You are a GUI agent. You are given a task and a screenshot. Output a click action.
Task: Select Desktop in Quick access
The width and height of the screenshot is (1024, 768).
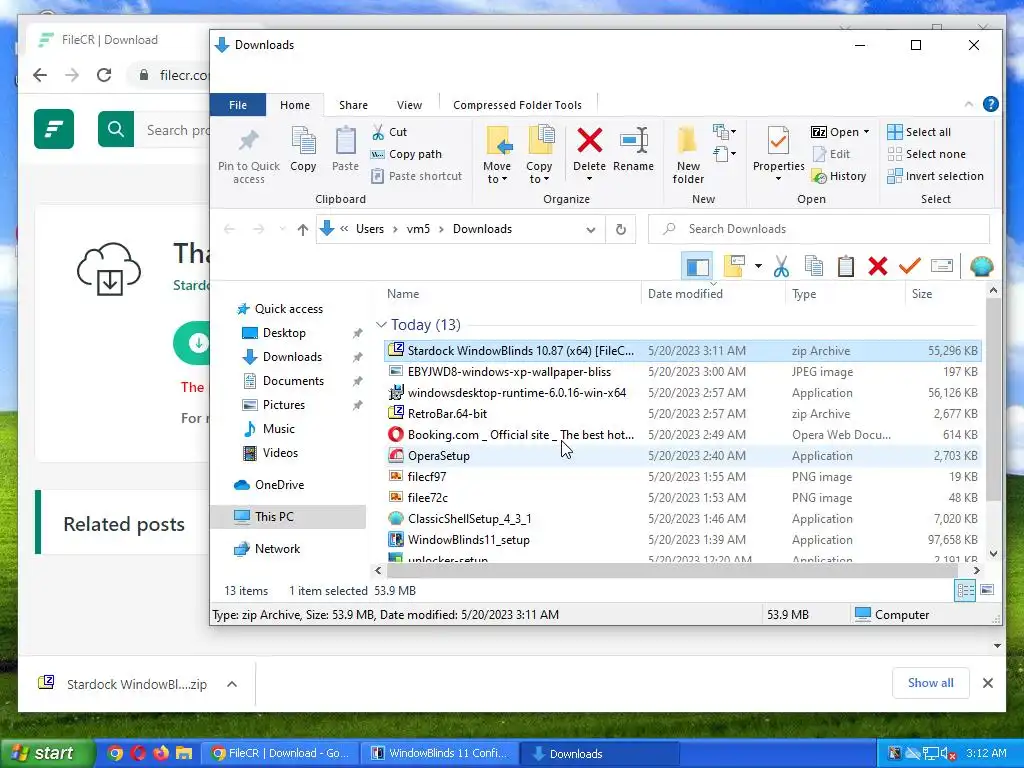pos(284,333)
